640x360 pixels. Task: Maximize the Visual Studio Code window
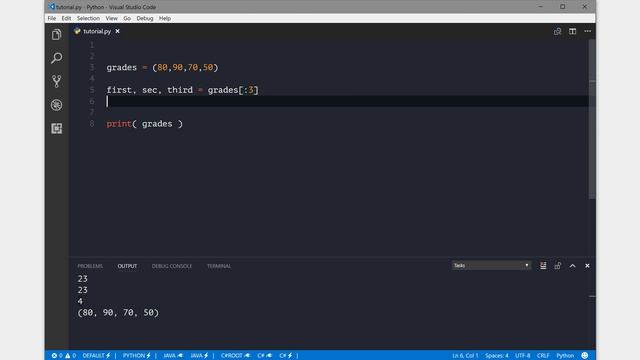click(x=562, y=7)
